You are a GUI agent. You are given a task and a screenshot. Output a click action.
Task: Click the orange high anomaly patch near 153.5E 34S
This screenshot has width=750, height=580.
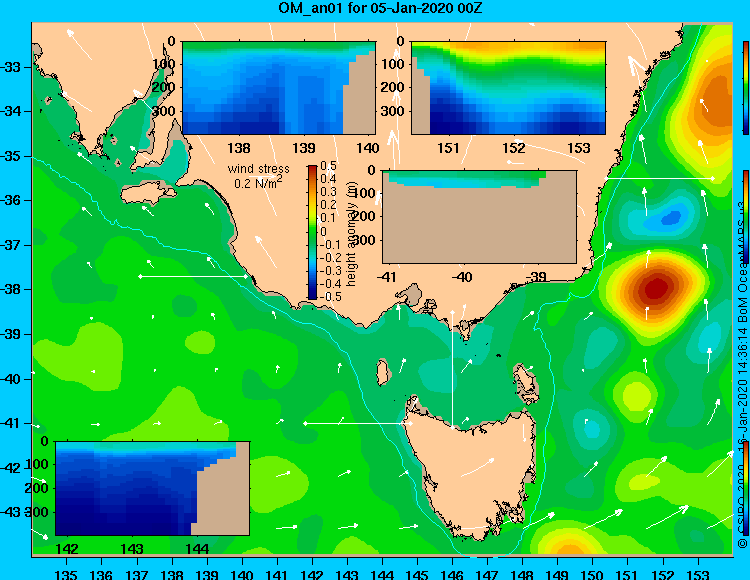click(x=714, y=102)
